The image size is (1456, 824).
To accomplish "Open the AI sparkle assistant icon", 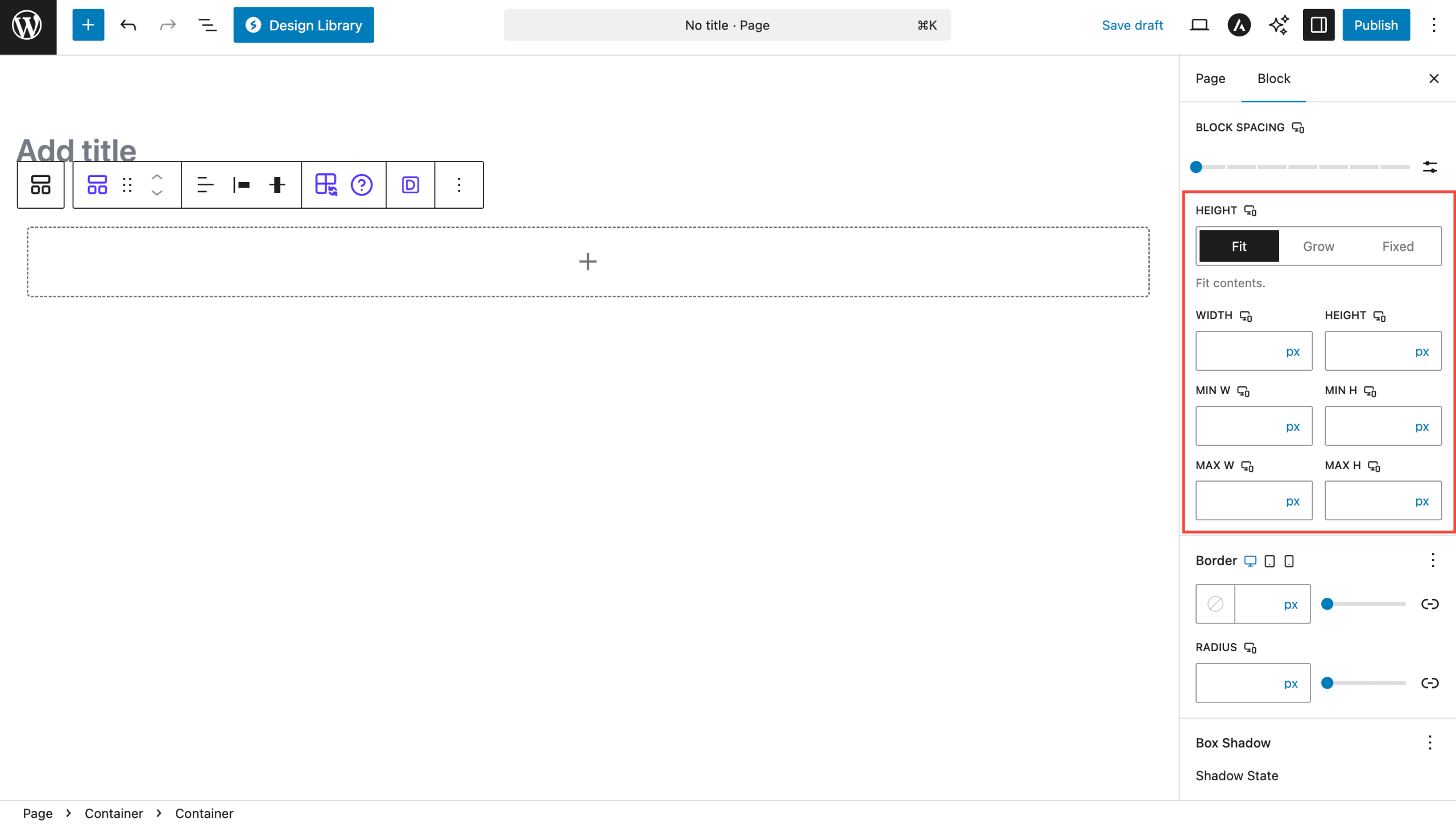I will pyautogui.click(x=1279, y=25).
